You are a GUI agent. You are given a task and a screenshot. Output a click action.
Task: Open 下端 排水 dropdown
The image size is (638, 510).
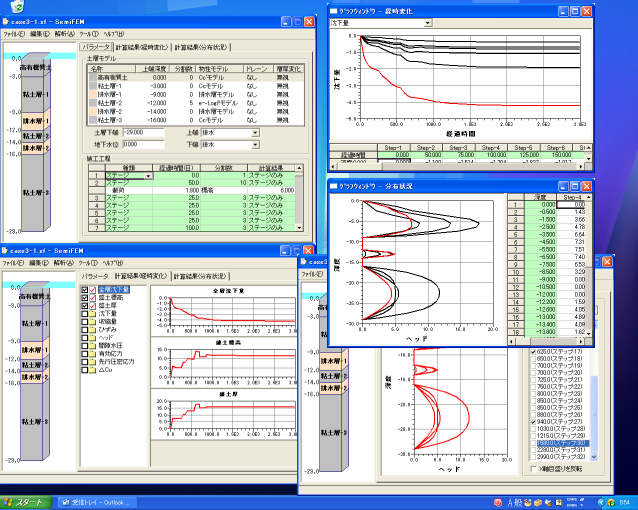coord(255,144)
